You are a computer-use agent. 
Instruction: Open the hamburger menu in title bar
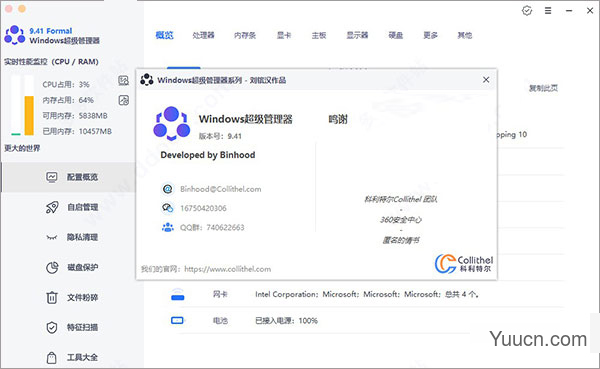548,11
